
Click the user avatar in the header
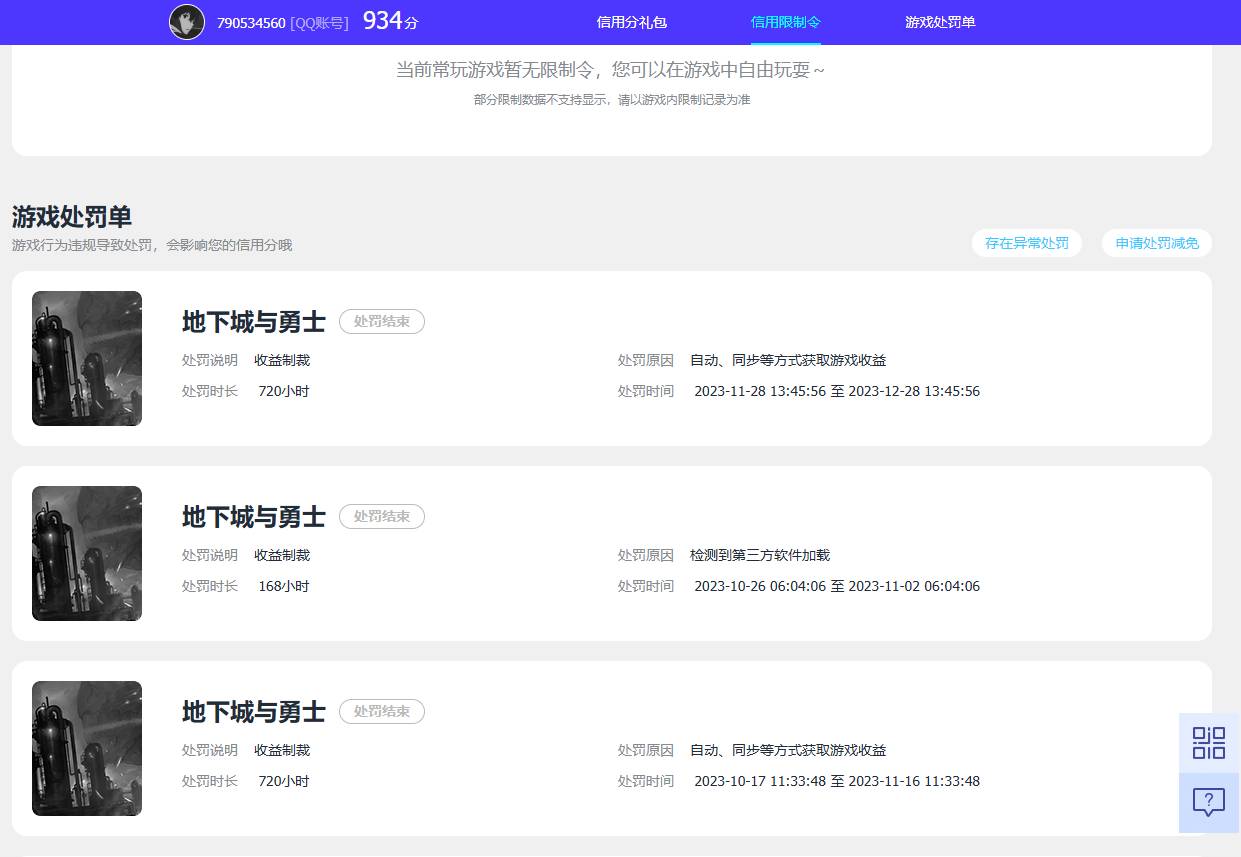pyautogui.click(x=187, y=22)
